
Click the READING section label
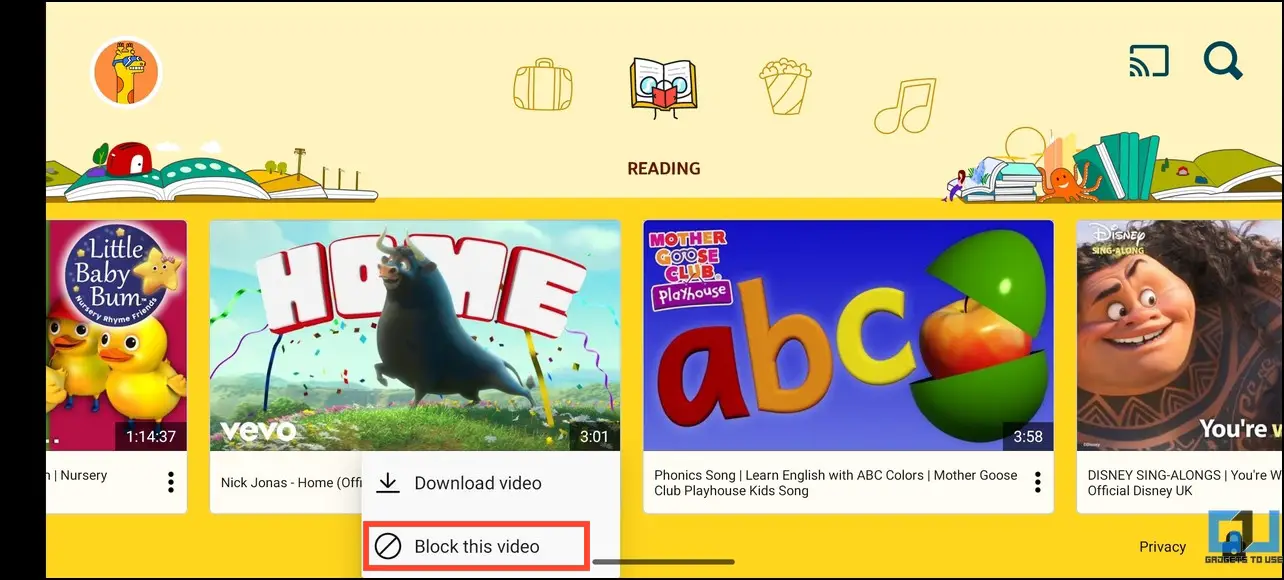pyautogui.click(x=664, y=169)
